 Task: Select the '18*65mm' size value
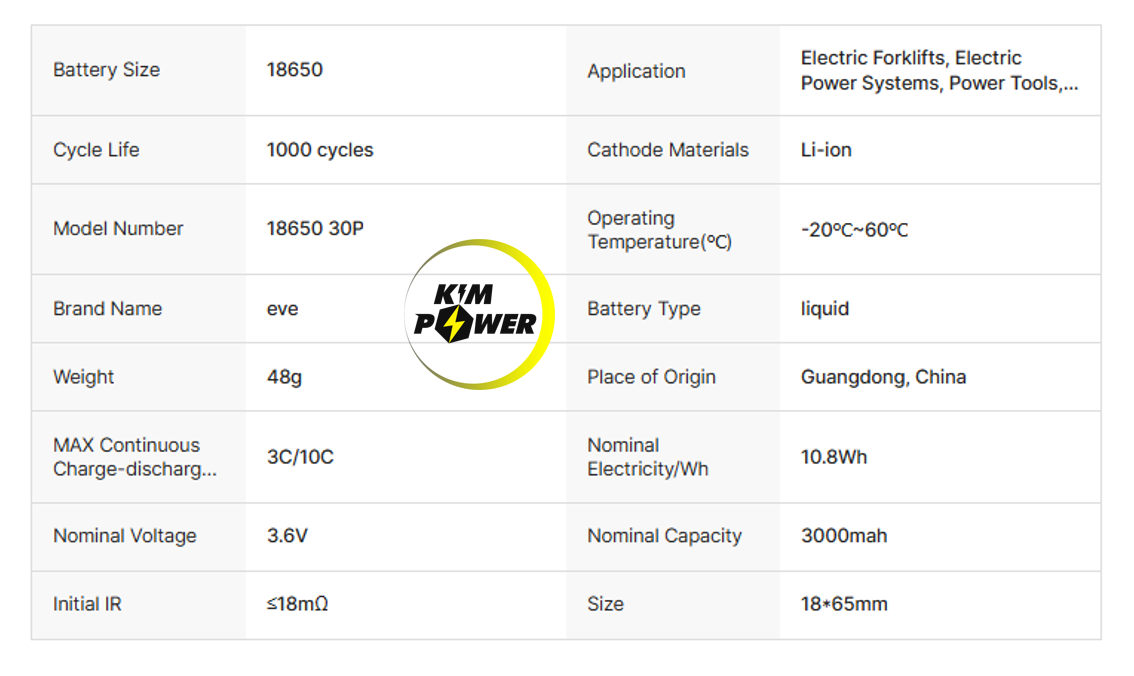tap(844, 604)
